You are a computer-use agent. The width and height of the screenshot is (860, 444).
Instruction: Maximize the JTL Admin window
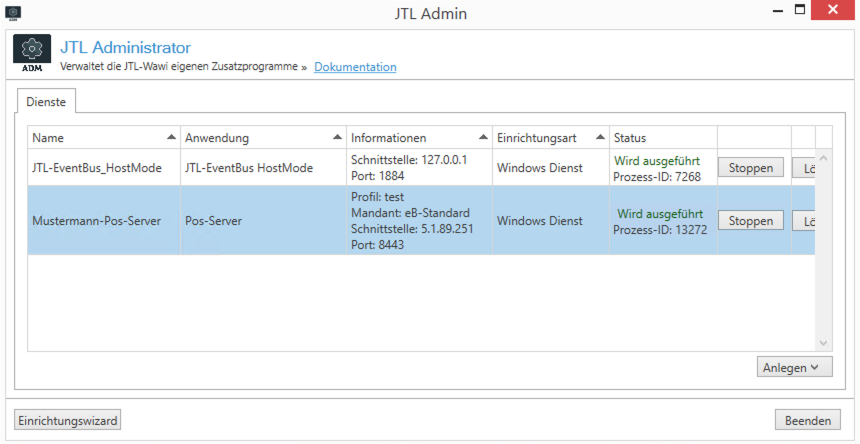coord(800,10)
